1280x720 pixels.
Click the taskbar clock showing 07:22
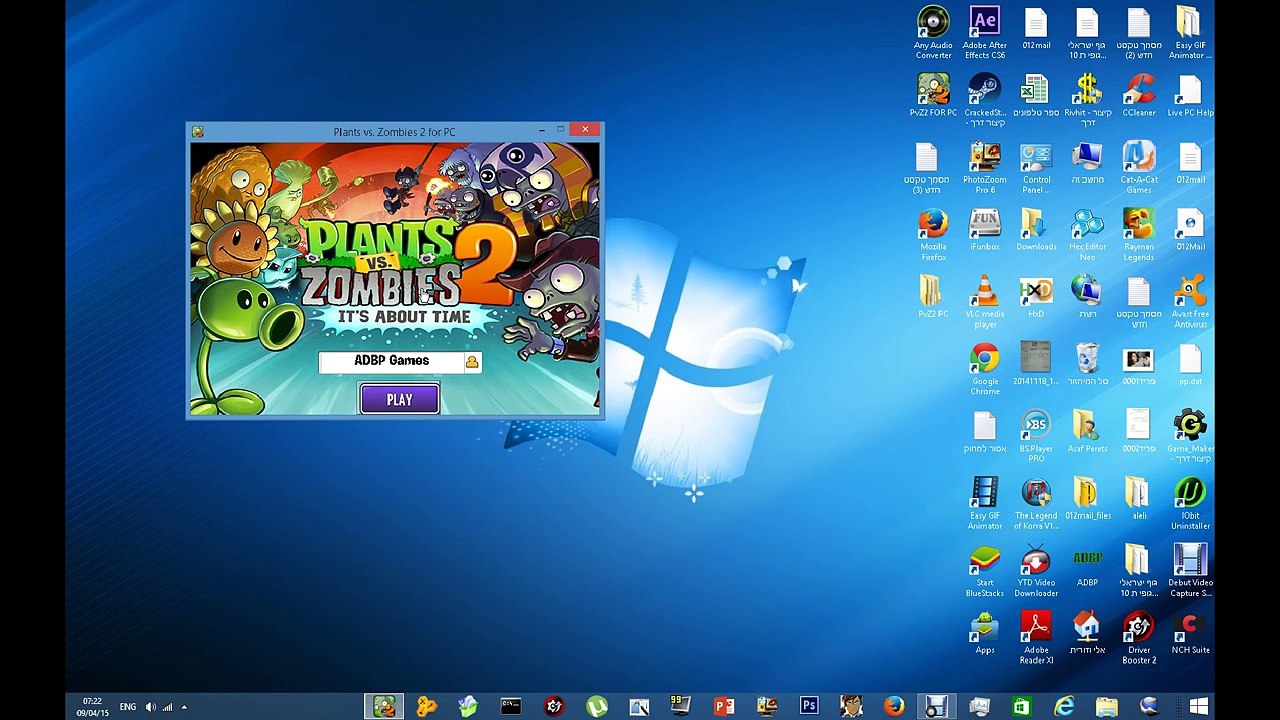[92, 707]
